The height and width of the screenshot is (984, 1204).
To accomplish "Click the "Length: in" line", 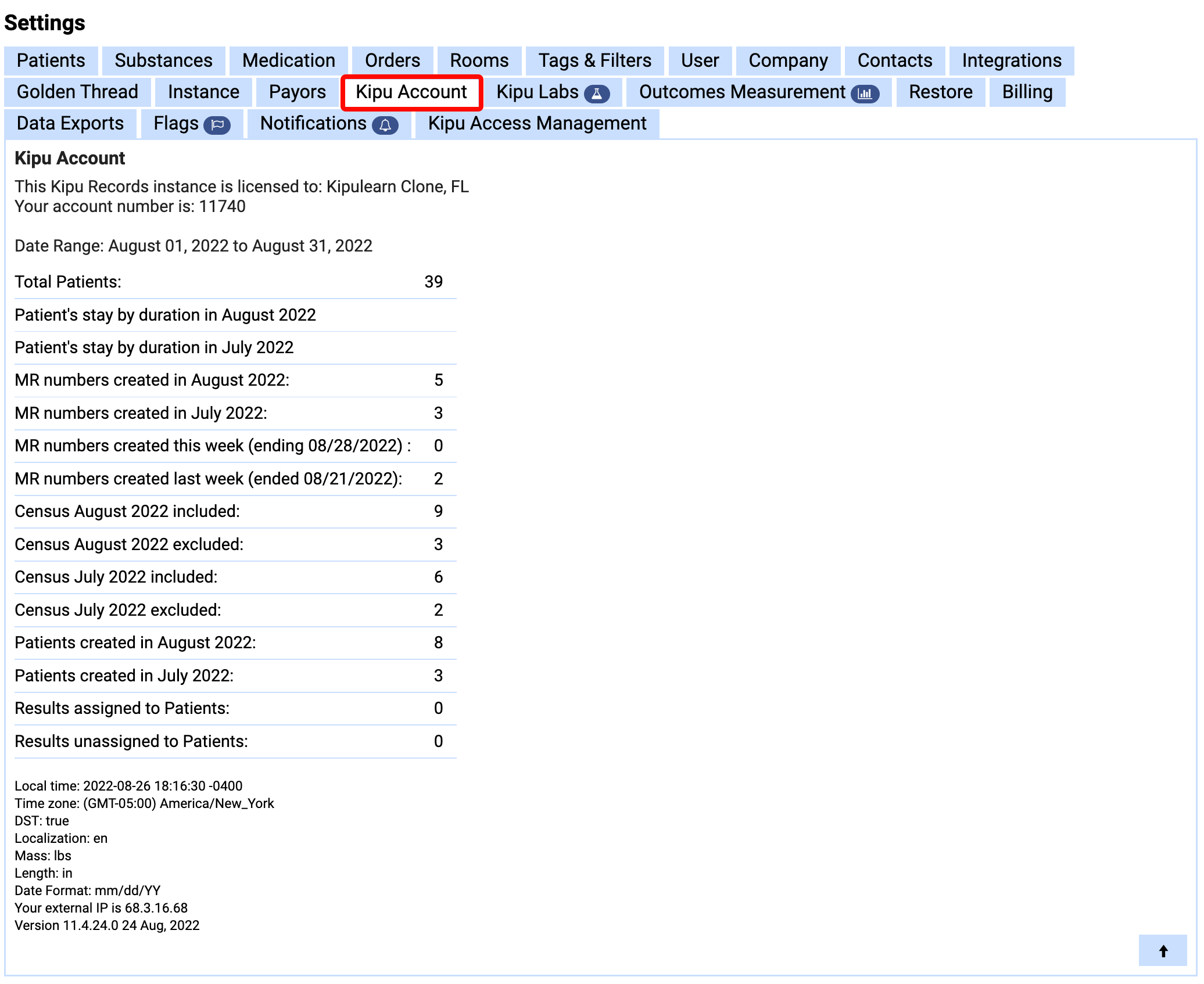I will click(44, 873).
